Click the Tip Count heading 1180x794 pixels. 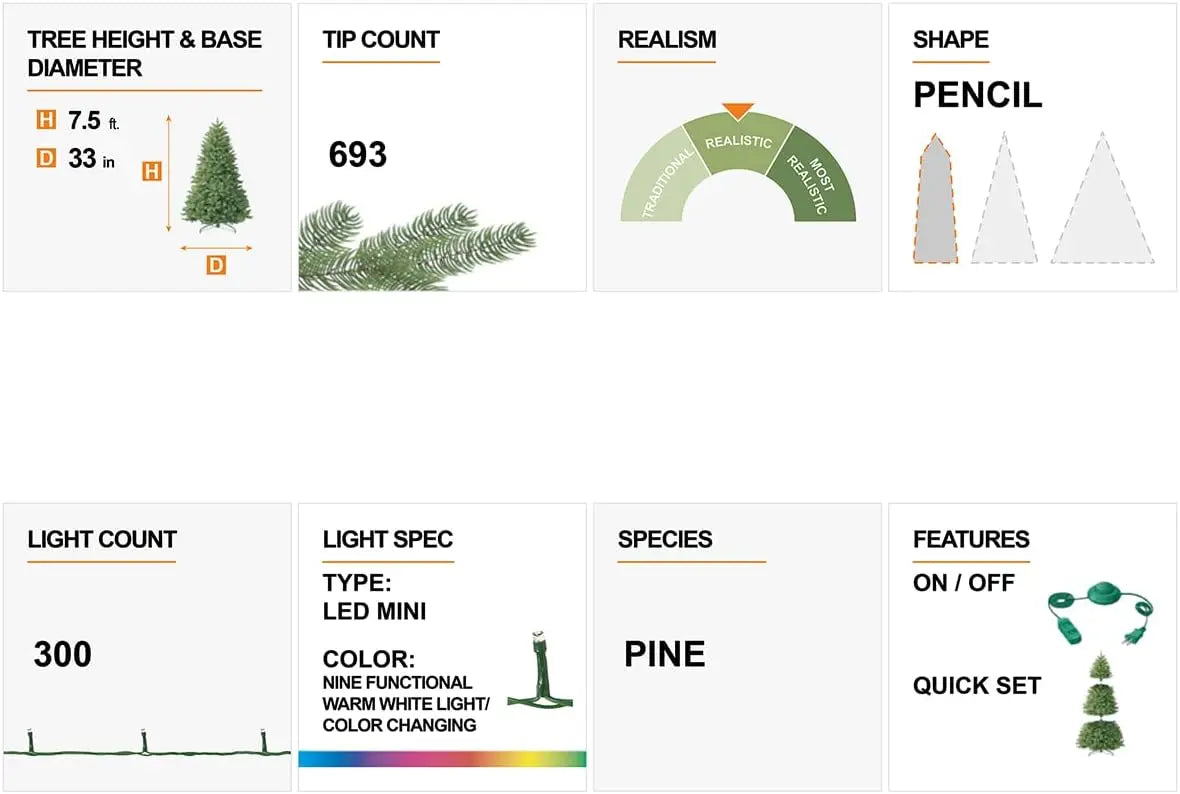point(381,41)
